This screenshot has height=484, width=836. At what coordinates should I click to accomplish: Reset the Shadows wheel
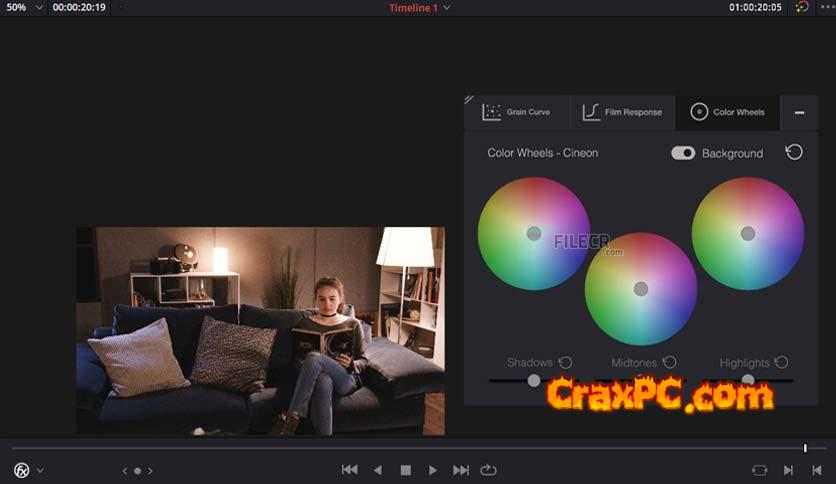point(565,362)
